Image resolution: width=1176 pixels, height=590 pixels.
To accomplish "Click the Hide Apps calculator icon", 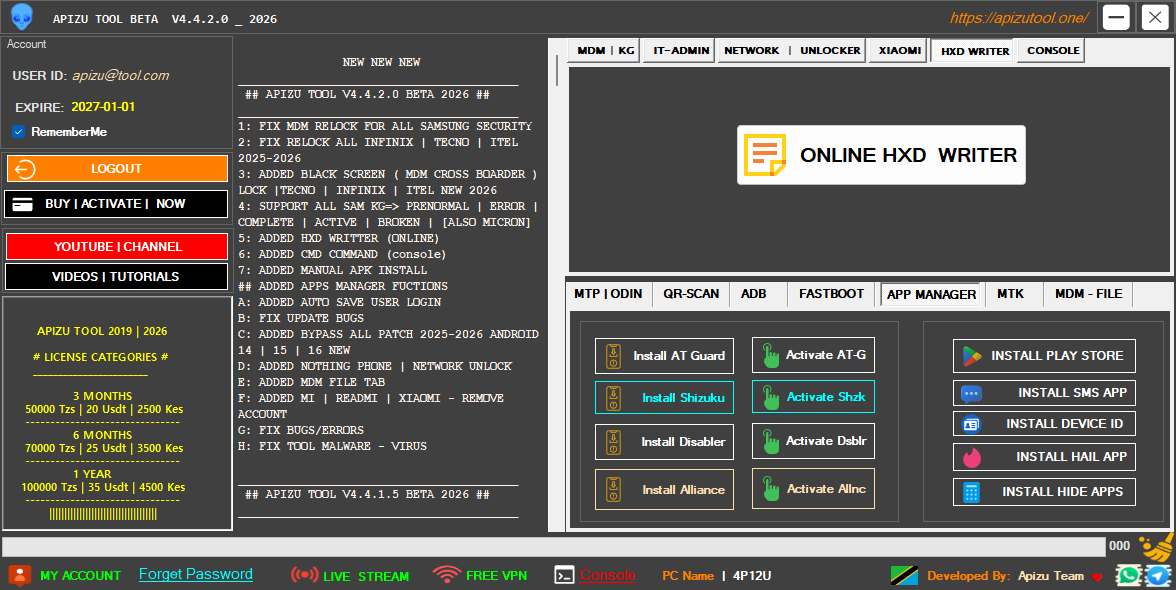I will point(971,492).
